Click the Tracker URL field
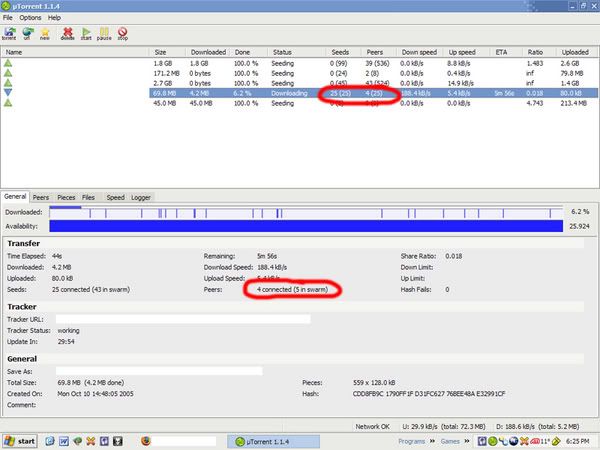600x450 pixels. (183, 319)
